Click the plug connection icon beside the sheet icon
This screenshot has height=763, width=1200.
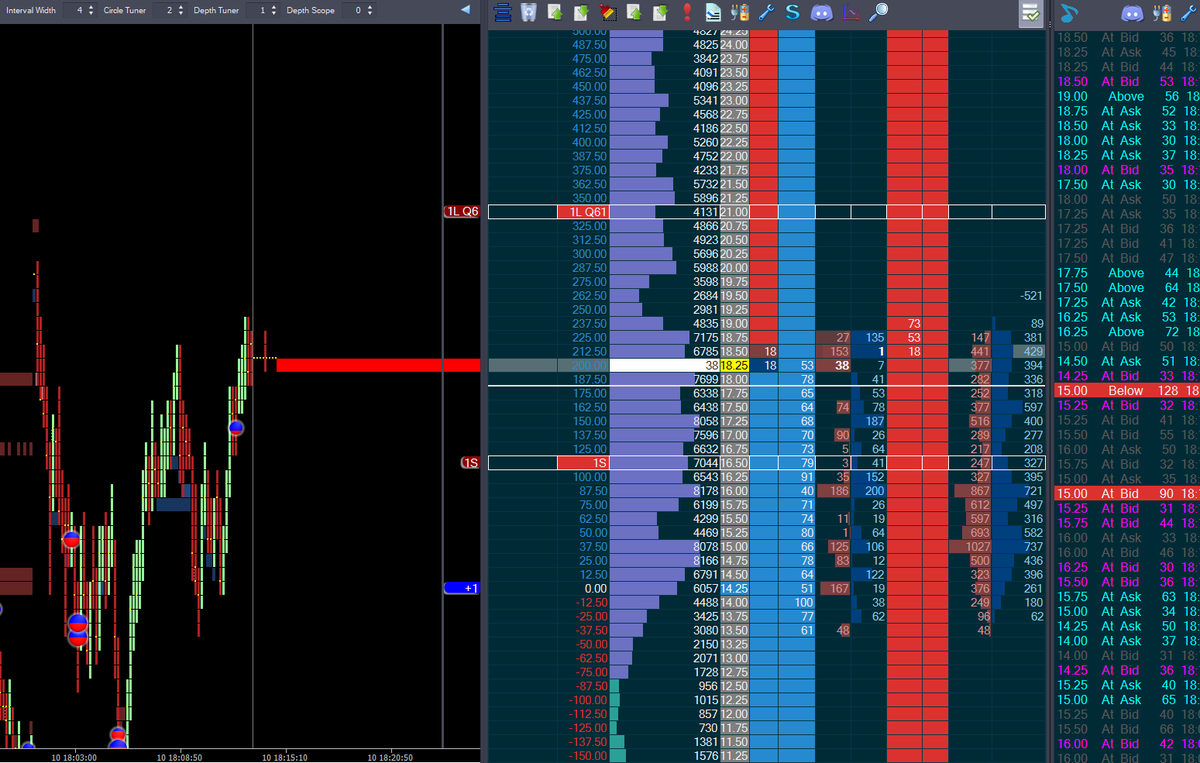tap(740, 13)
